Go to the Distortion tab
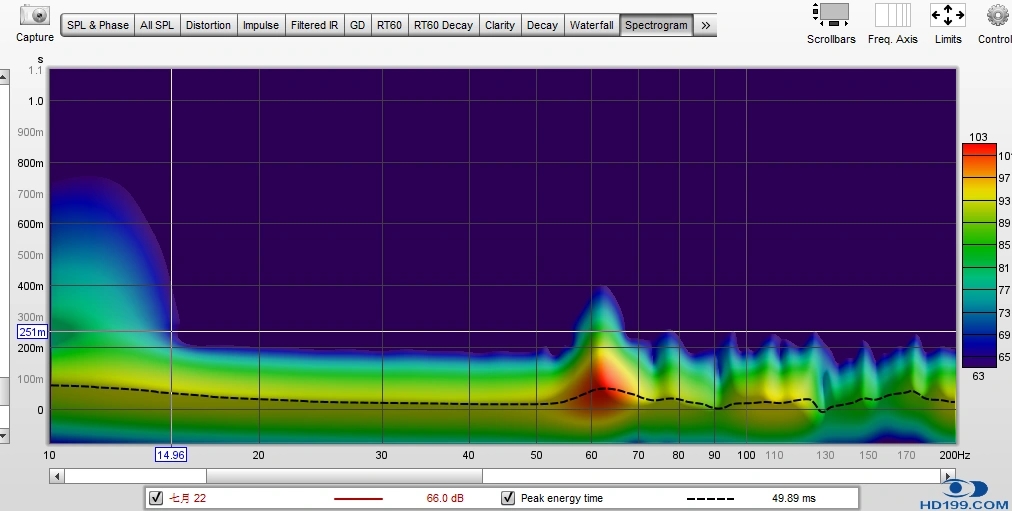This screenshot has height=511, width=1012. point(208,25)
